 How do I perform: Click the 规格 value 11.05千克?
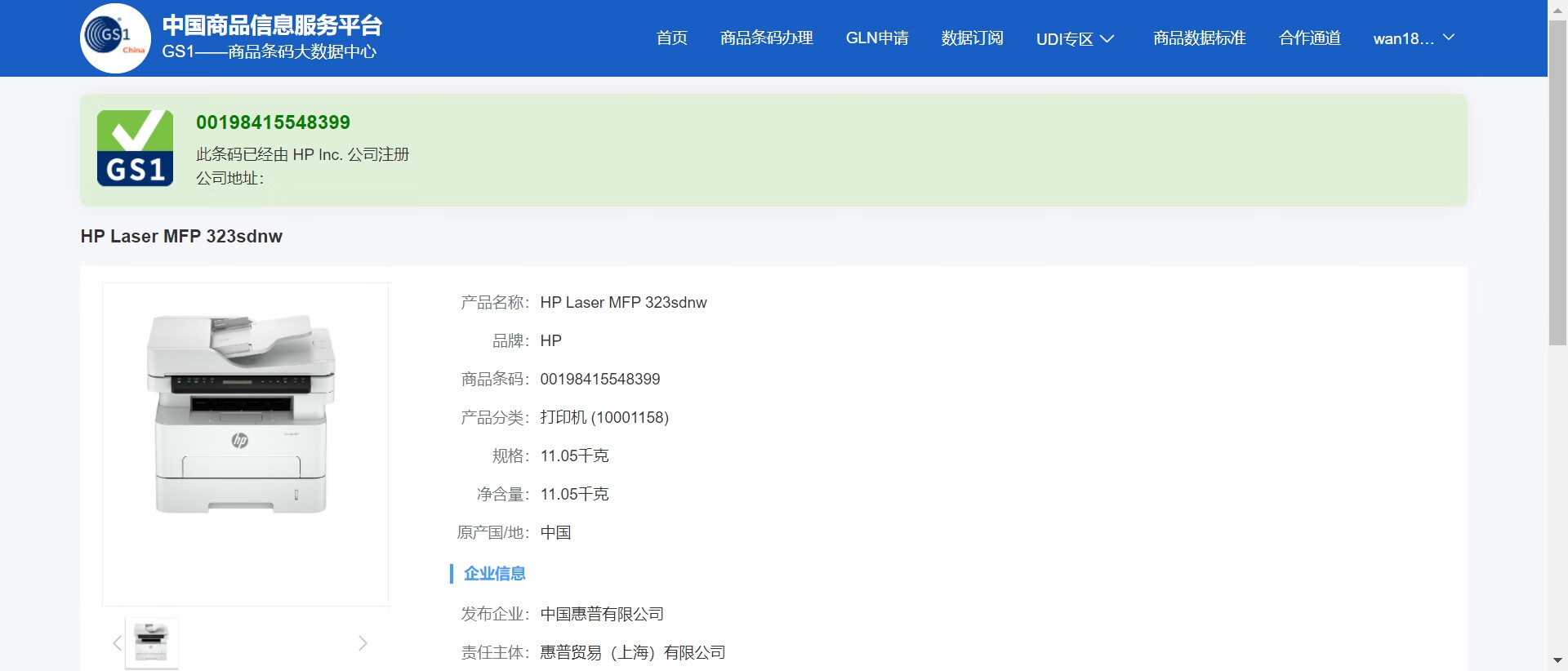tap(574, 456)
